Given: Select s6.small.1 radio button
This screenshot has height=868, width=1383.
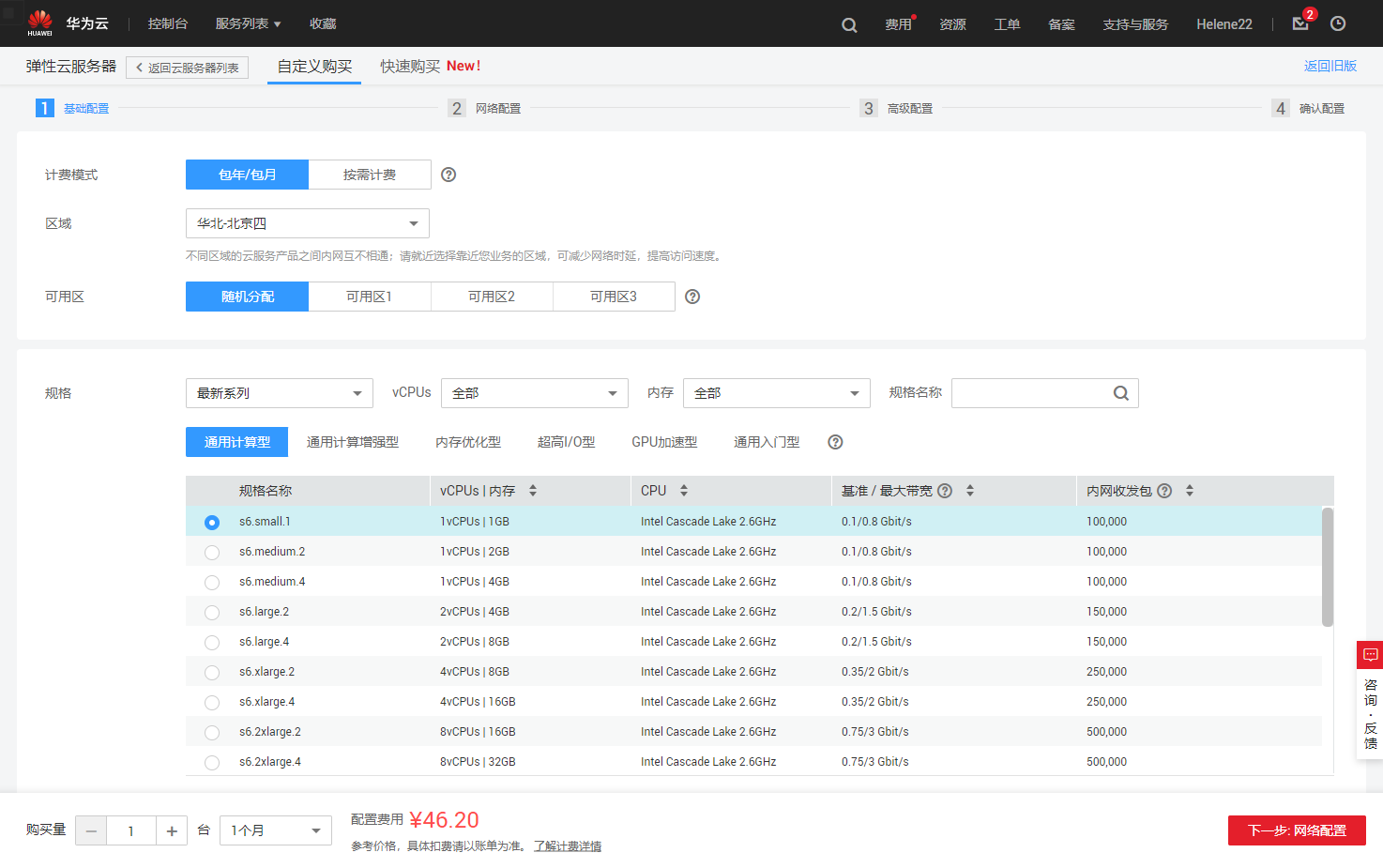Looking at the screenshot, I should click(x=212, y=523).
